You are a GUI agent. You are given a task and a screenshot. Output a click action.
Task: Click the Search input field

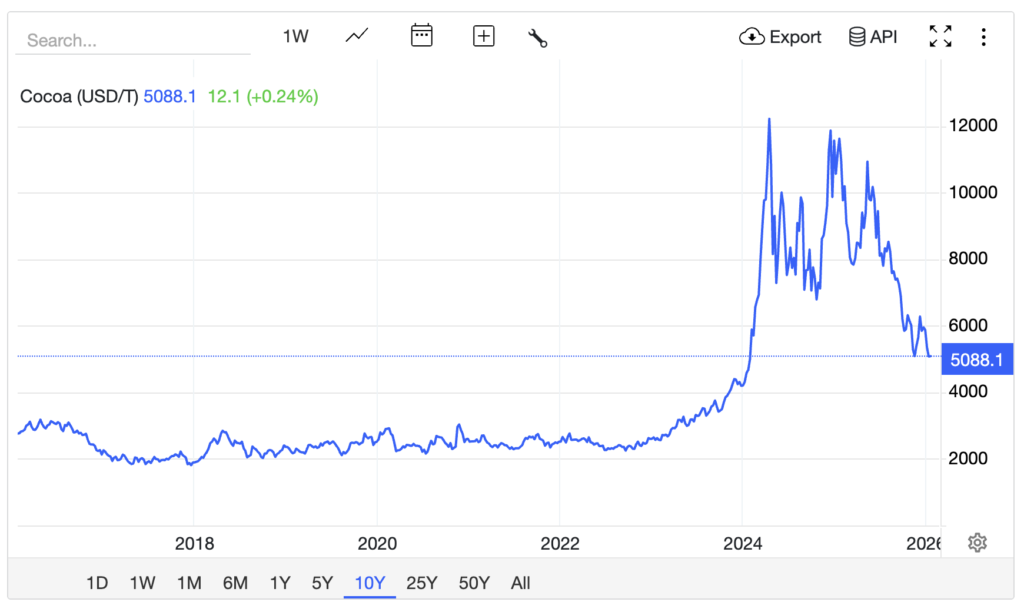133,41
